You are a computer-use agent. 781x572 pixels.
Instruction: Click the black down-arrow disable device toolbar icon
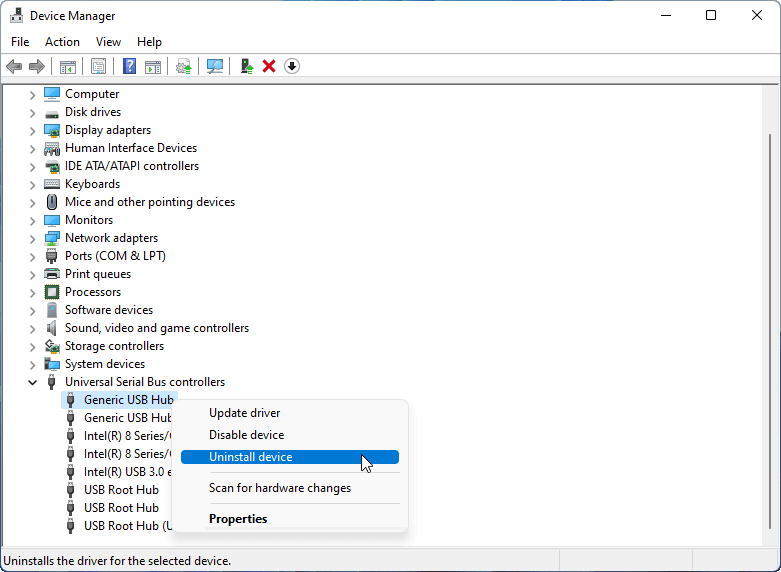tap(292, 66)
